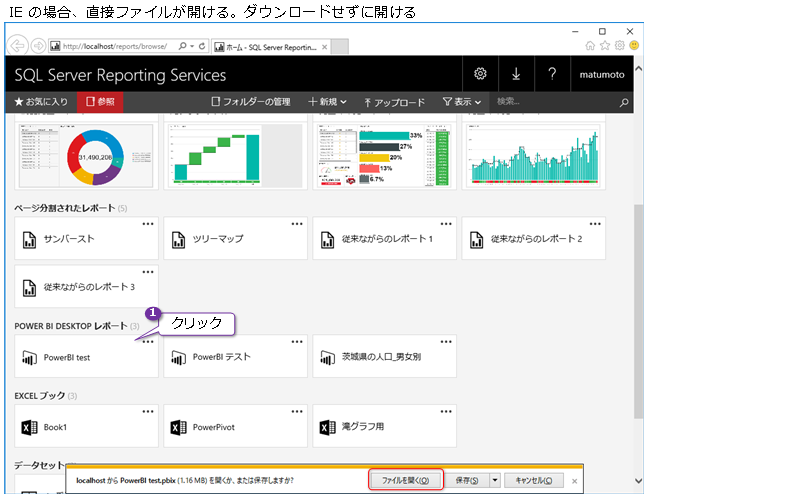This screenshot has height=495, width=800.
Task: Click the scrollbar down arrow
Action: [638, 481]
